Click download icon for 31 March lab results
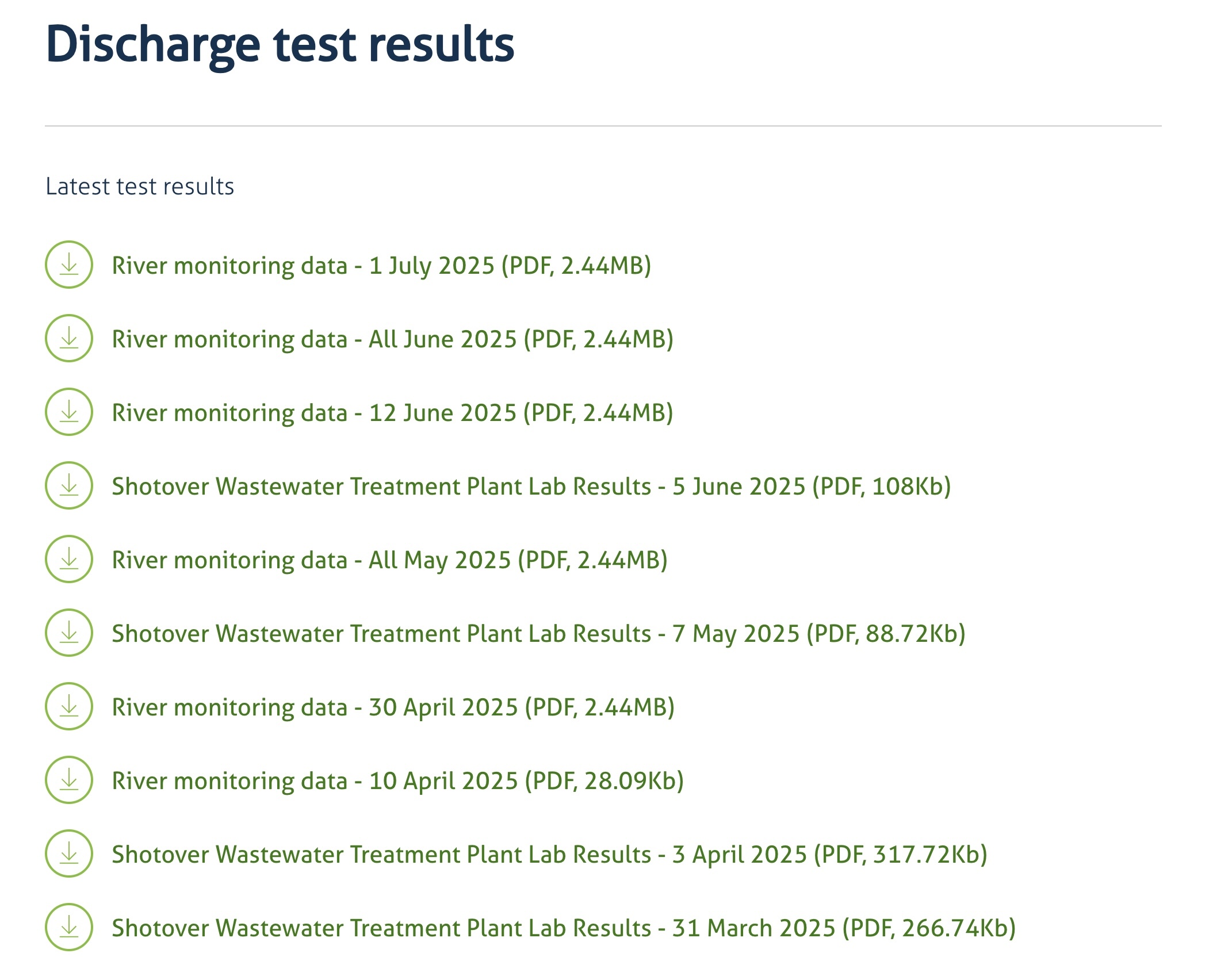The width and height of the screenshot is (1209, 980). coord(69,927)
